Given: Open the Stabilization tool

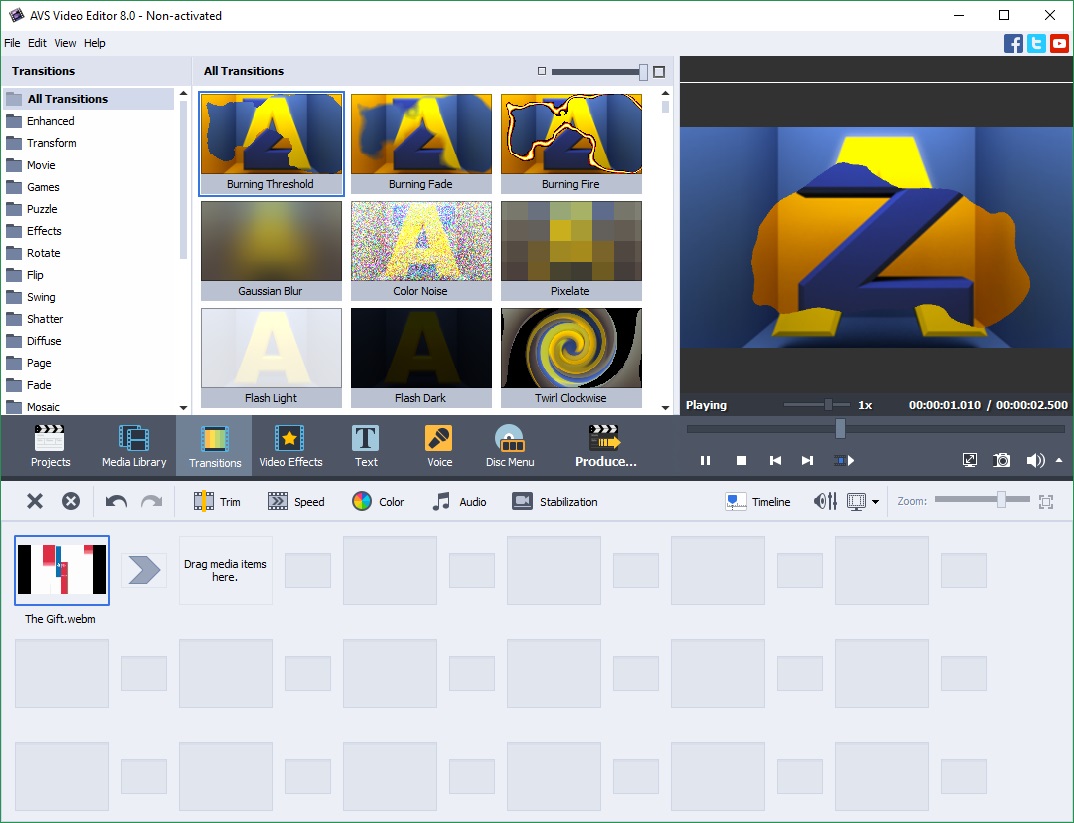Looking at the screenshot, I should click(555, 502).
